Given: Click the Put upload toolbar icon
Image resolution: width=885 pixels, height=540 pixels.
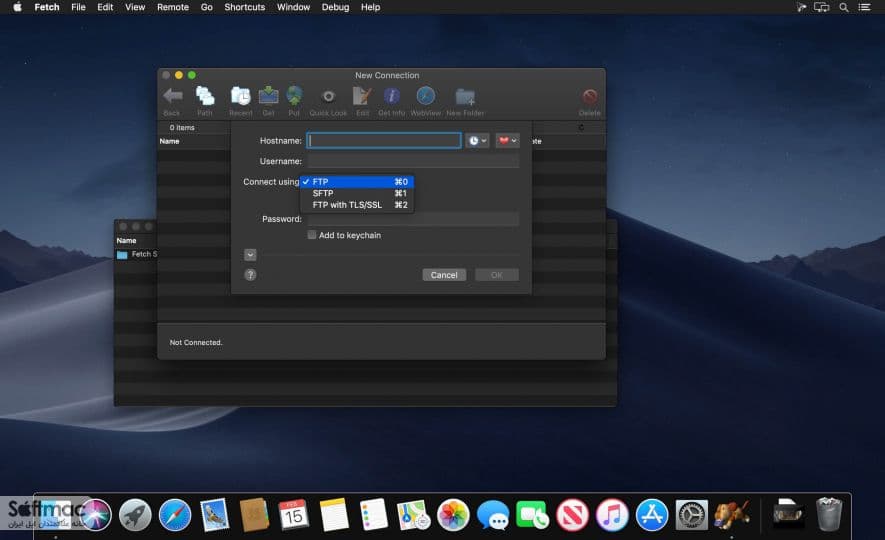Looking at the screenshot, I should tap(294, 96).
